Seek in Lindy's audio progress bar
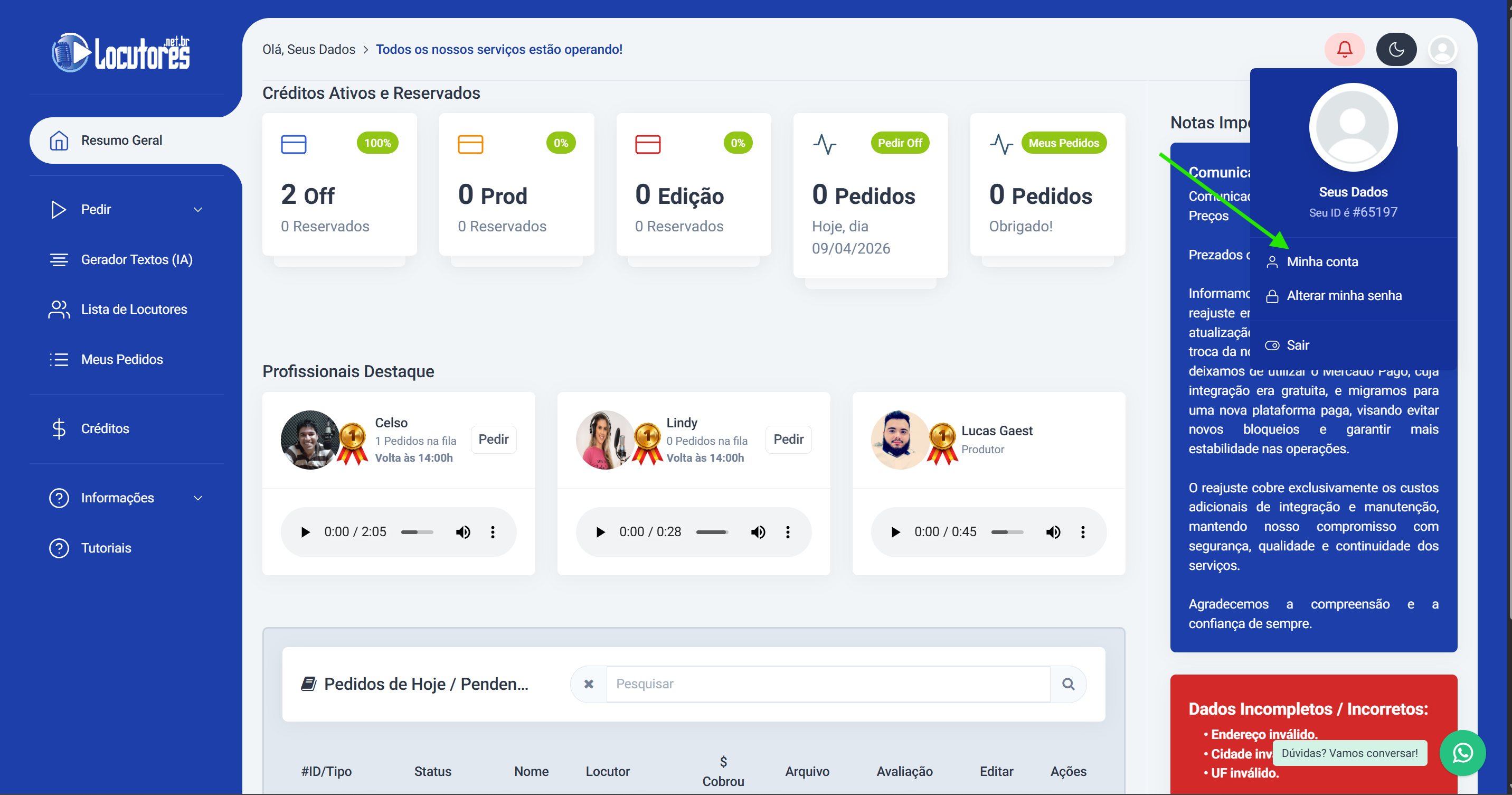 712,532
